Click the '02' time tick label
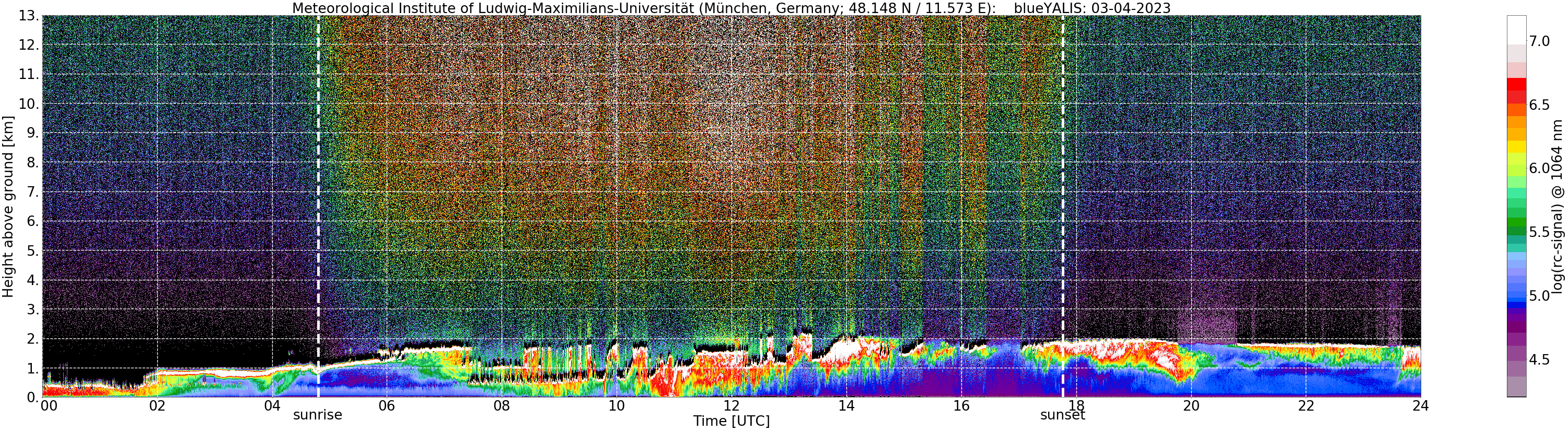The width and height of the screenshot is (1568, 431). tap(157, 405)
